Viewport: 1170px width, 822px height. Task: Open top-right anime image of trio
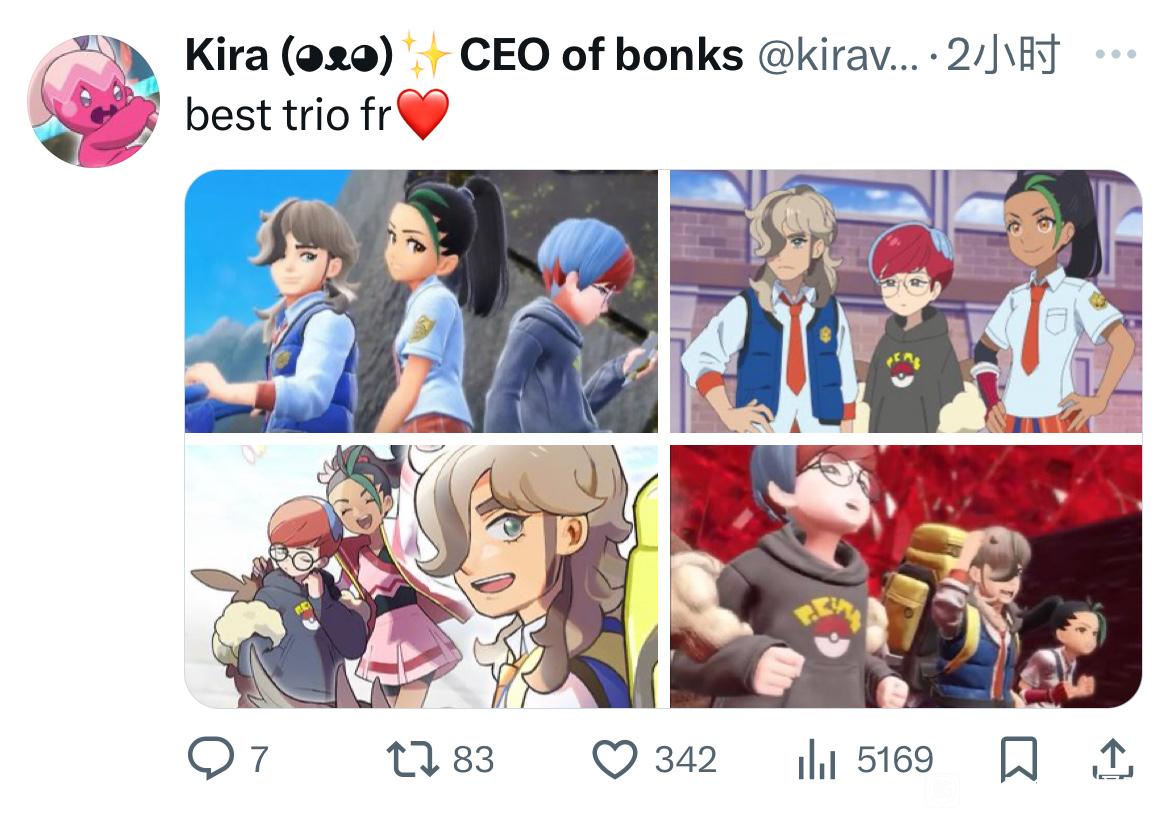pos(906,301)
